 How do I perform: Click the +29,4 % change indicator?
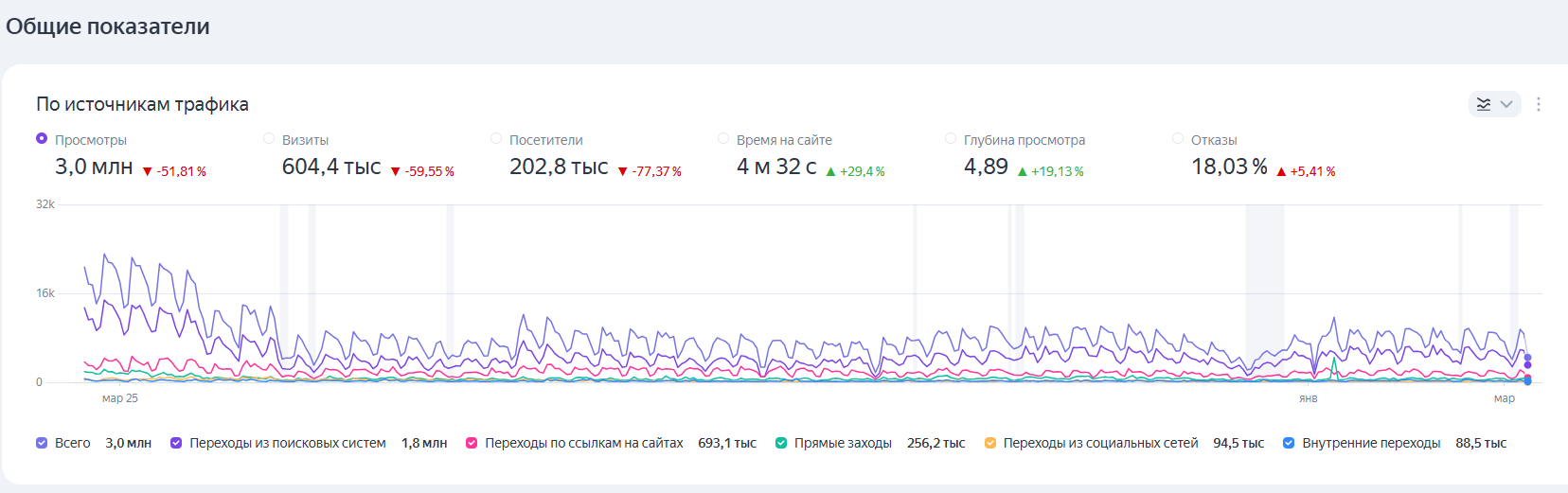(x=856, y=171)
